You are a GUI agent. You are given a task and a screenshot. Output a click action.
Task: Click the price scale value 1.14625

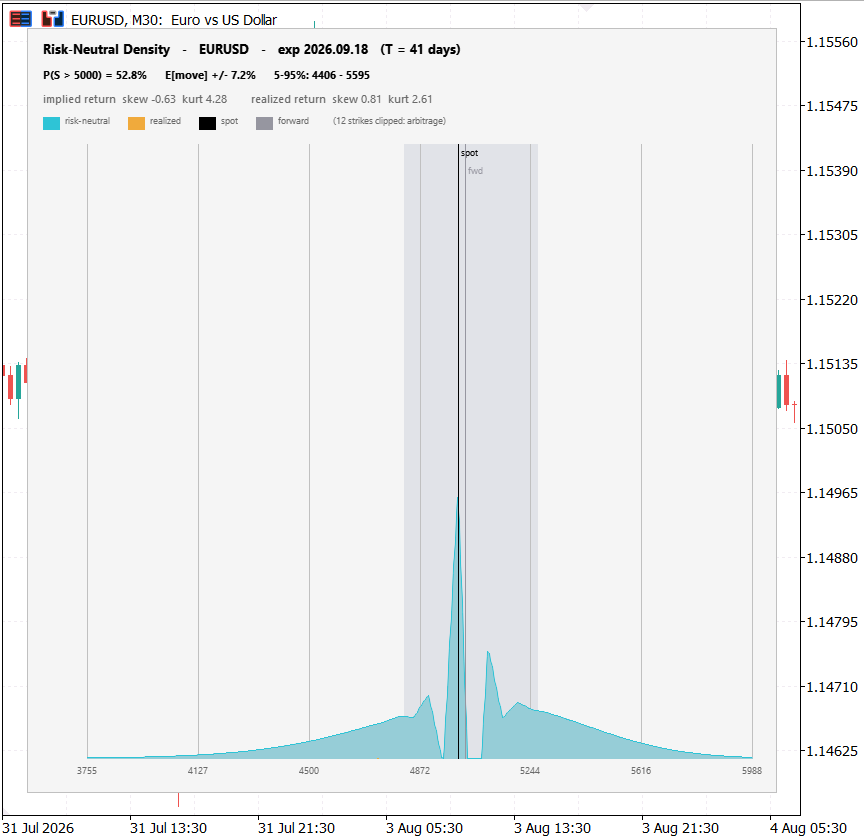[832, 750]
